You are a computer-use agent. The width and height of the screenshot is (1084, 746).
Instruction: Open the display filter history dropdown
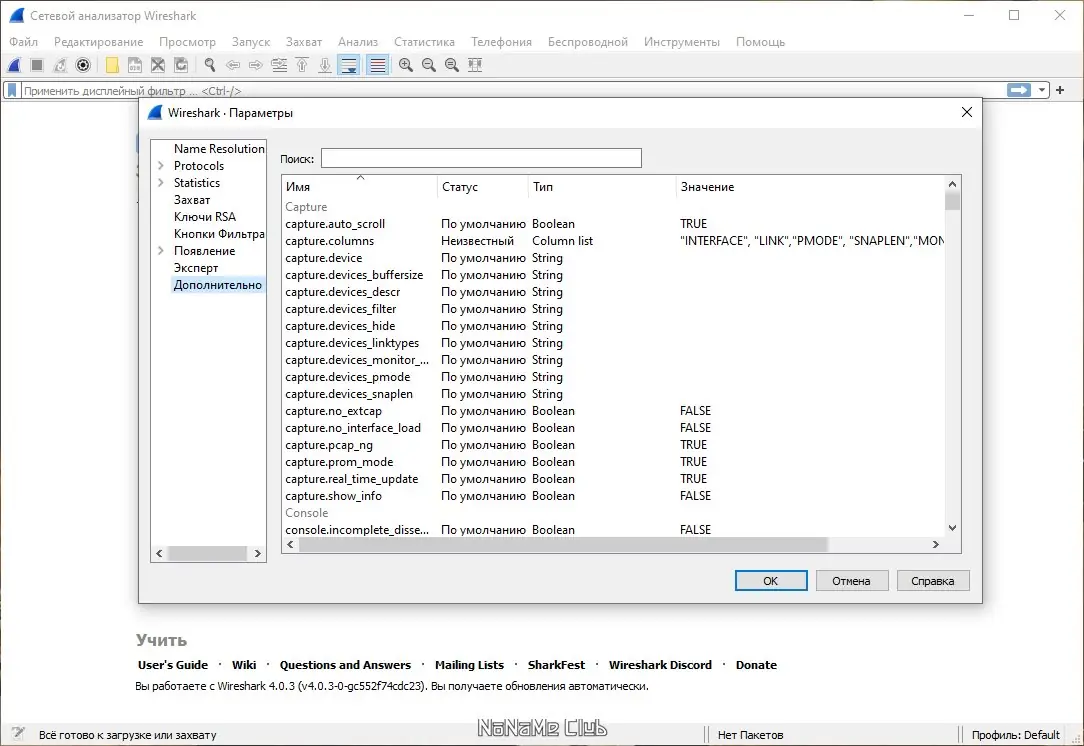point(1043,90)
